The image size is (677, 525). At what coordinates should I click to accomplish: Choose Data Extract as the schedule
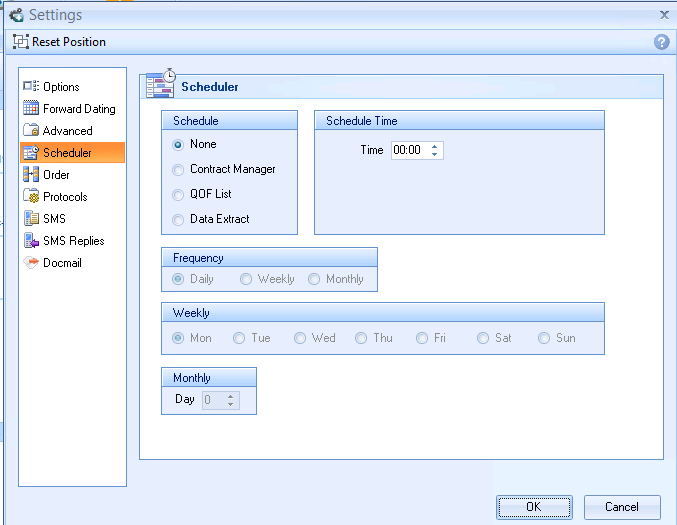[179, 220]
